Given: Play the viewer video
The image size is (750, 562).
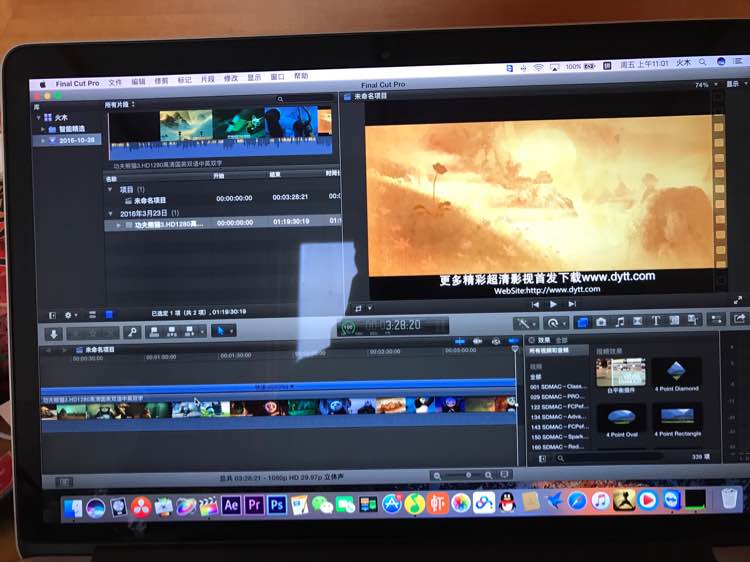Looking at the screenshot, I should (553, 304).
